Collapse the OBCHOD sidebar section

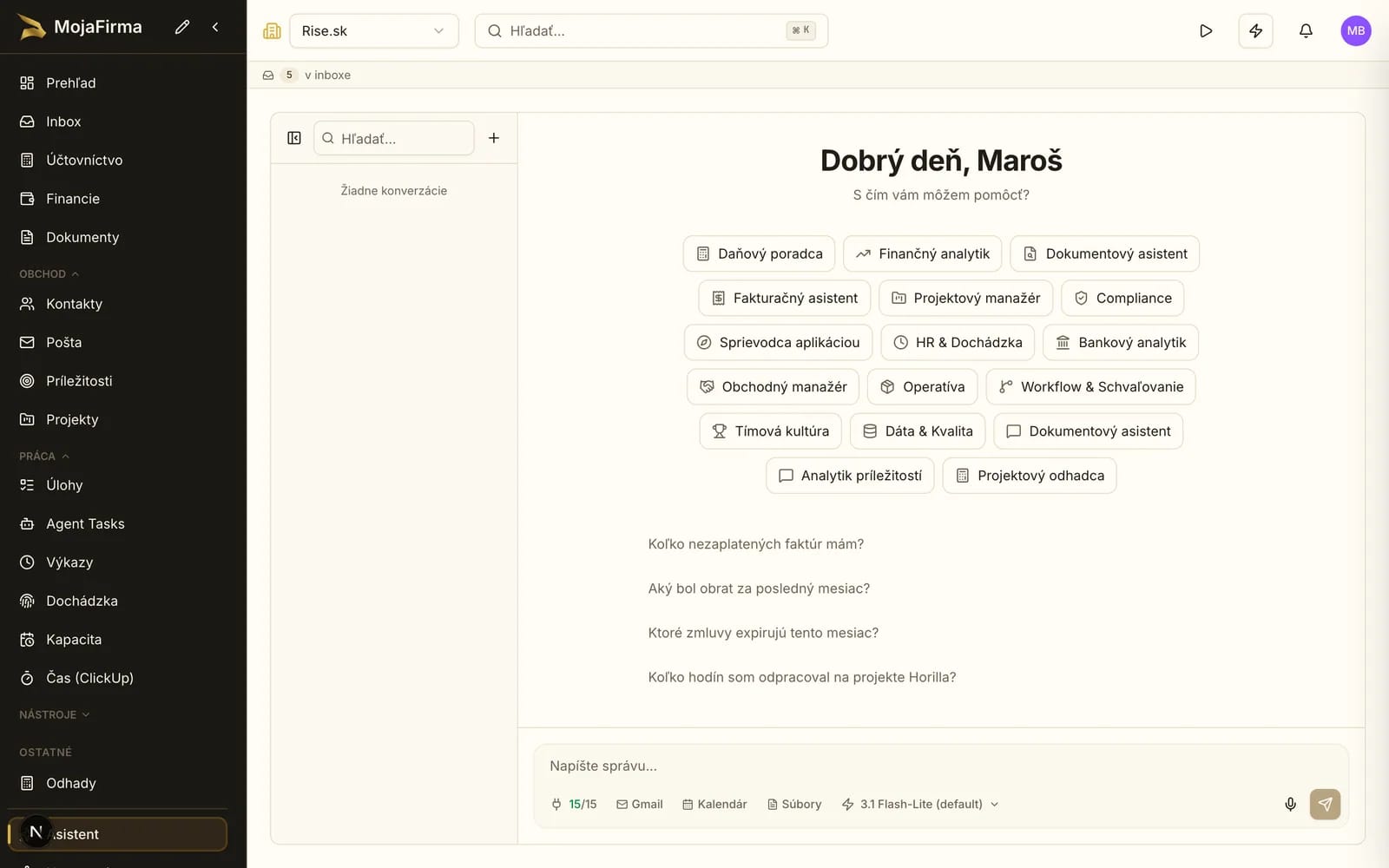pos(49,273)
